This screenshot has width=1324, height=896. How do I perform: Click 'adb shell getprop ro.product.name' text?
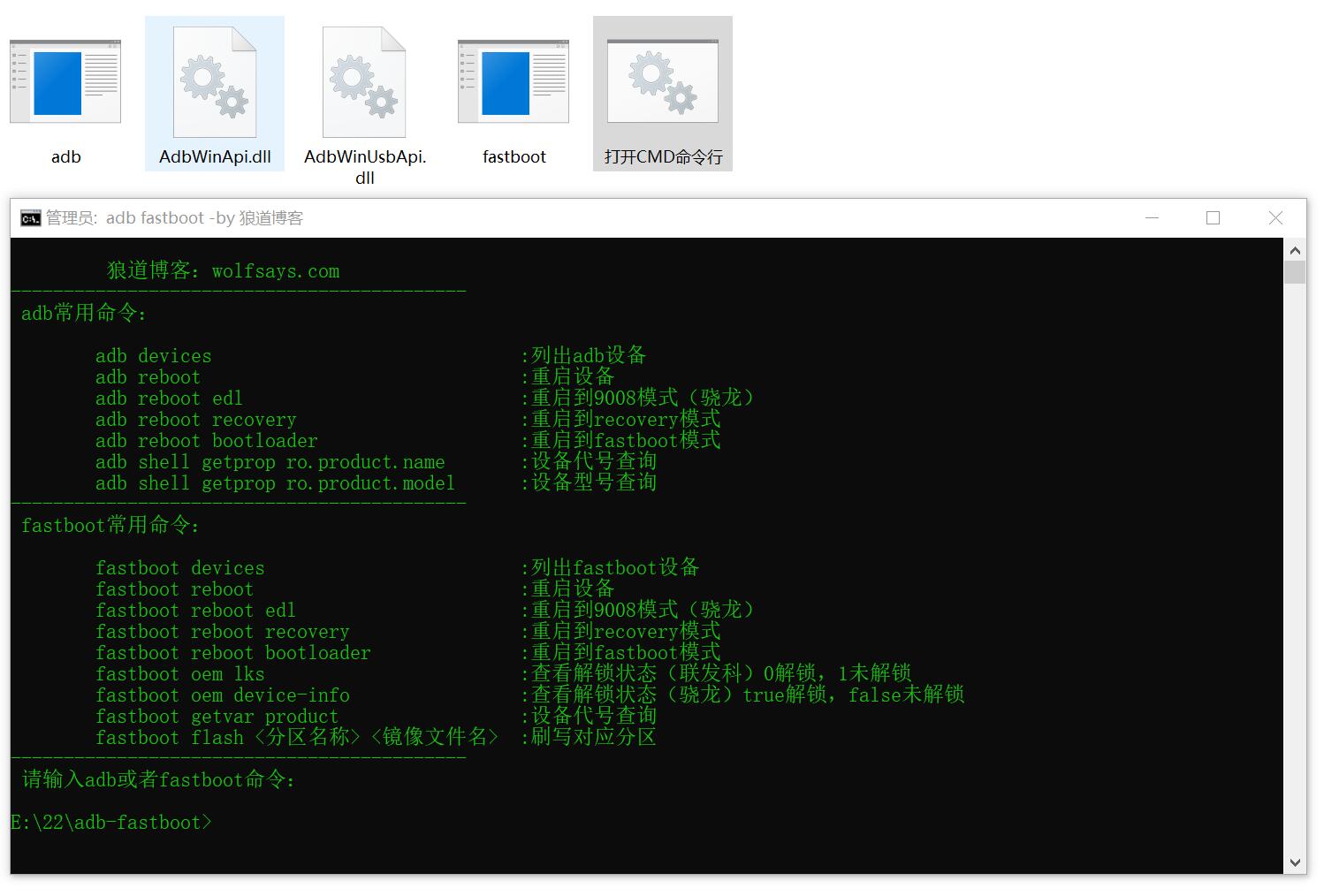point(270,462)
